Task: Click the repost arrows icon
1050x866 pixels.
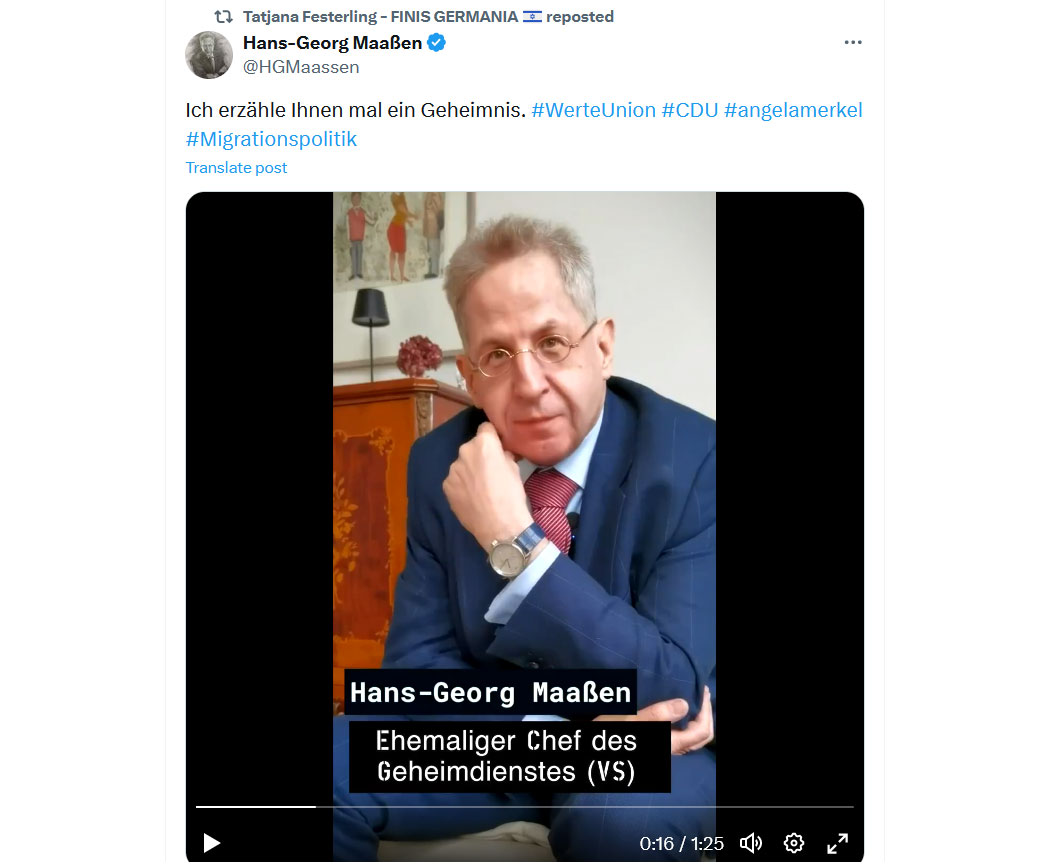Action: tap(223, 16)
